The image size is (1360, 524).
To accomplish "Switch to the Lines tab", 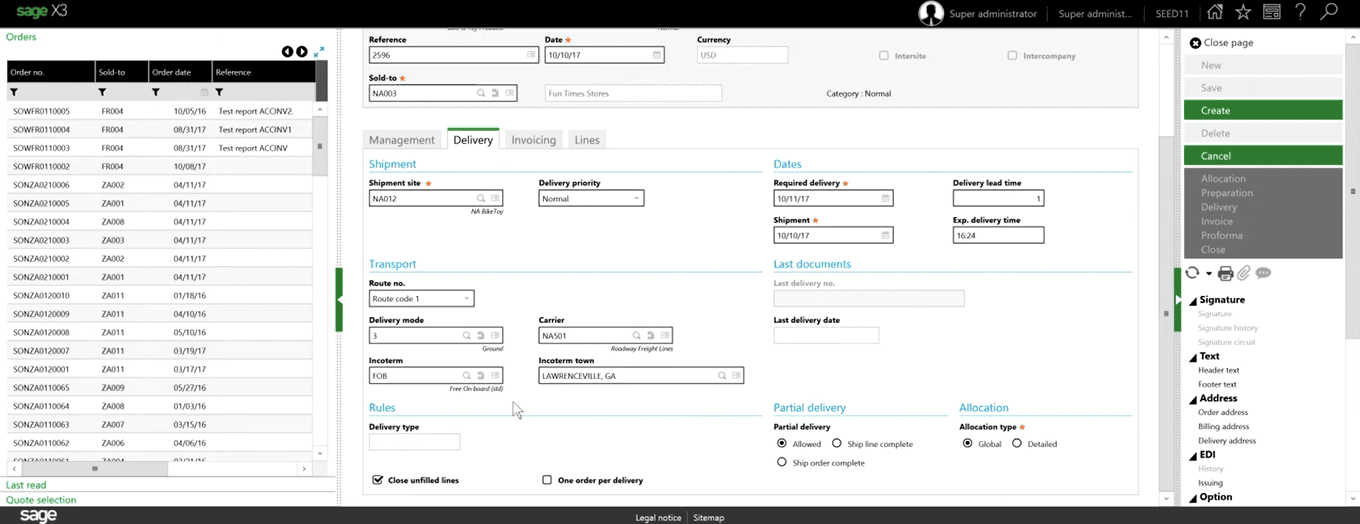I will pos(587,140).
